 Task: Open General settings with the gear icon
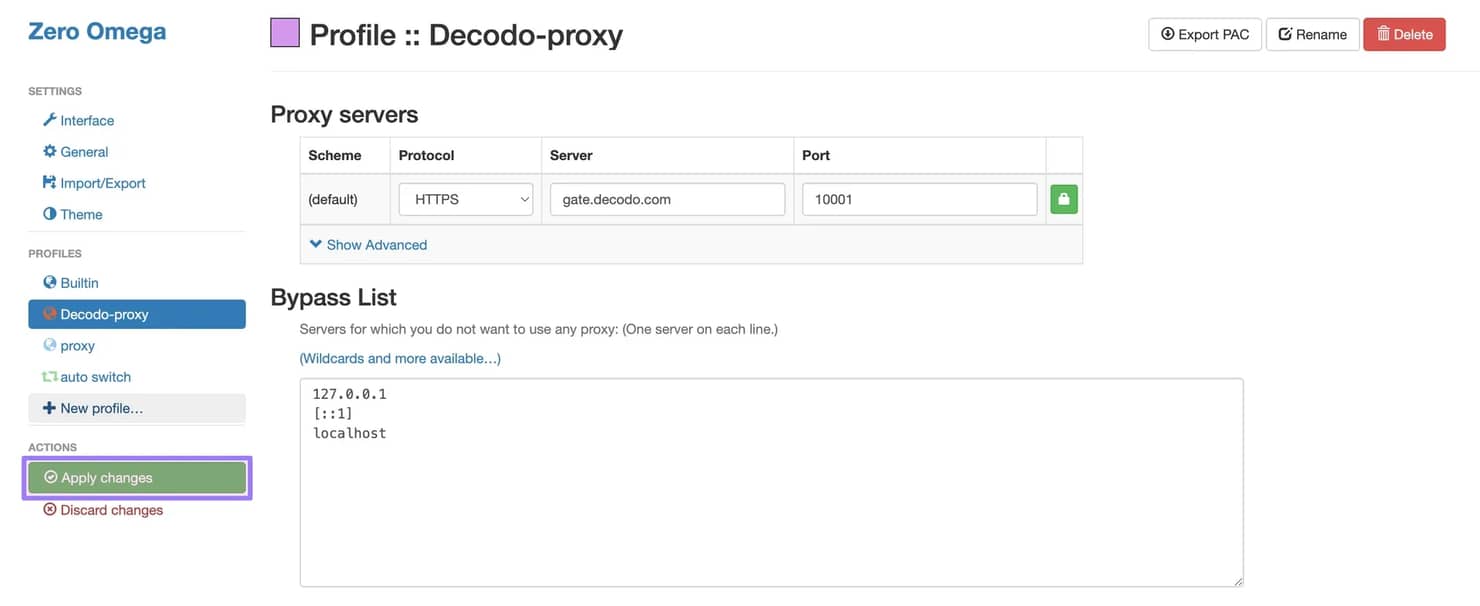click(50, 152)
